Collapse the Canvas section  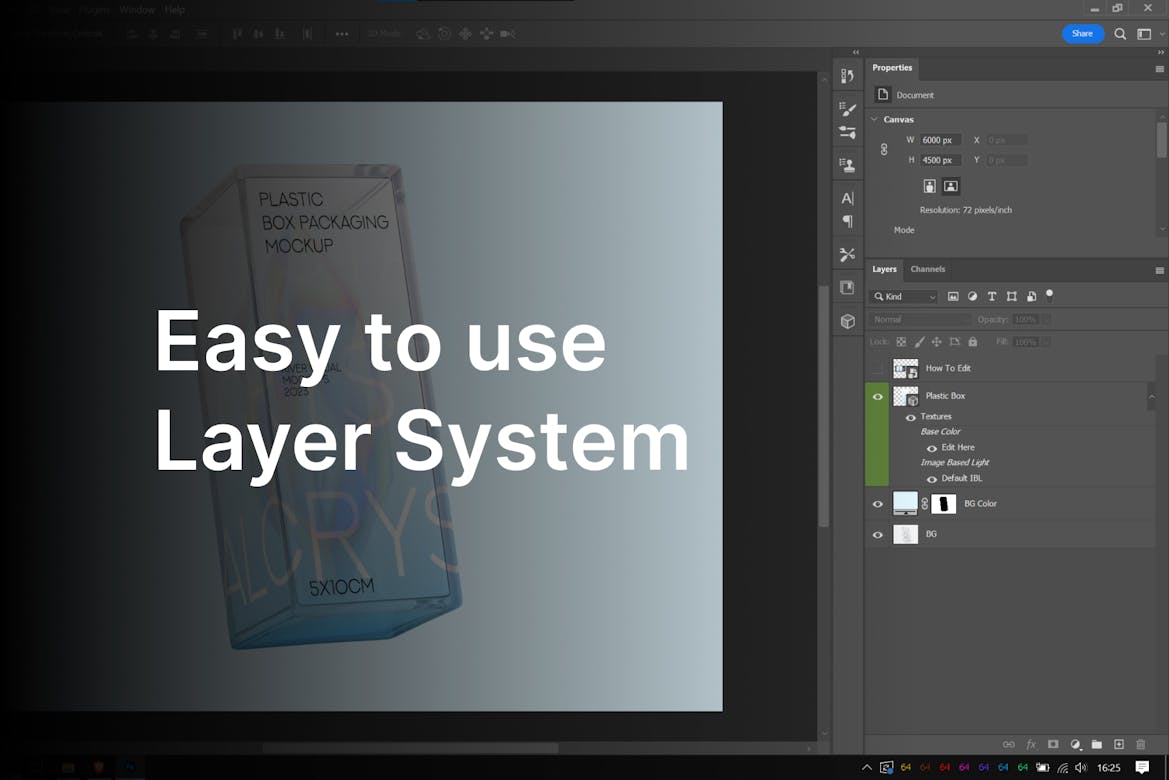(x=874, y=119)
